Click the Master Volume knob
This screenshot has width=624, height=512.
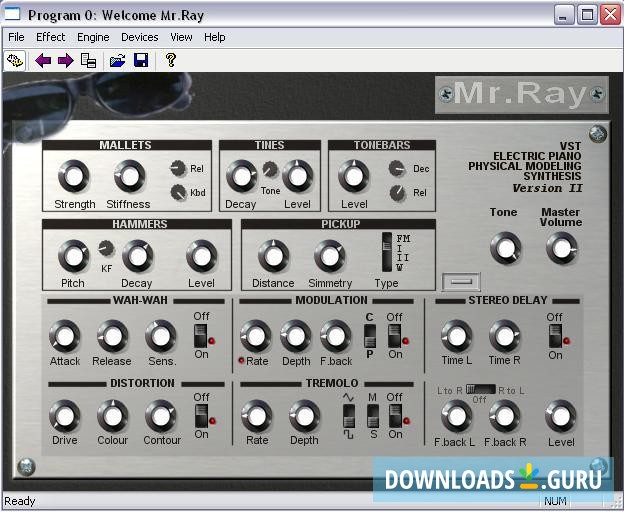pyautogui.click(x=561, y=247)
